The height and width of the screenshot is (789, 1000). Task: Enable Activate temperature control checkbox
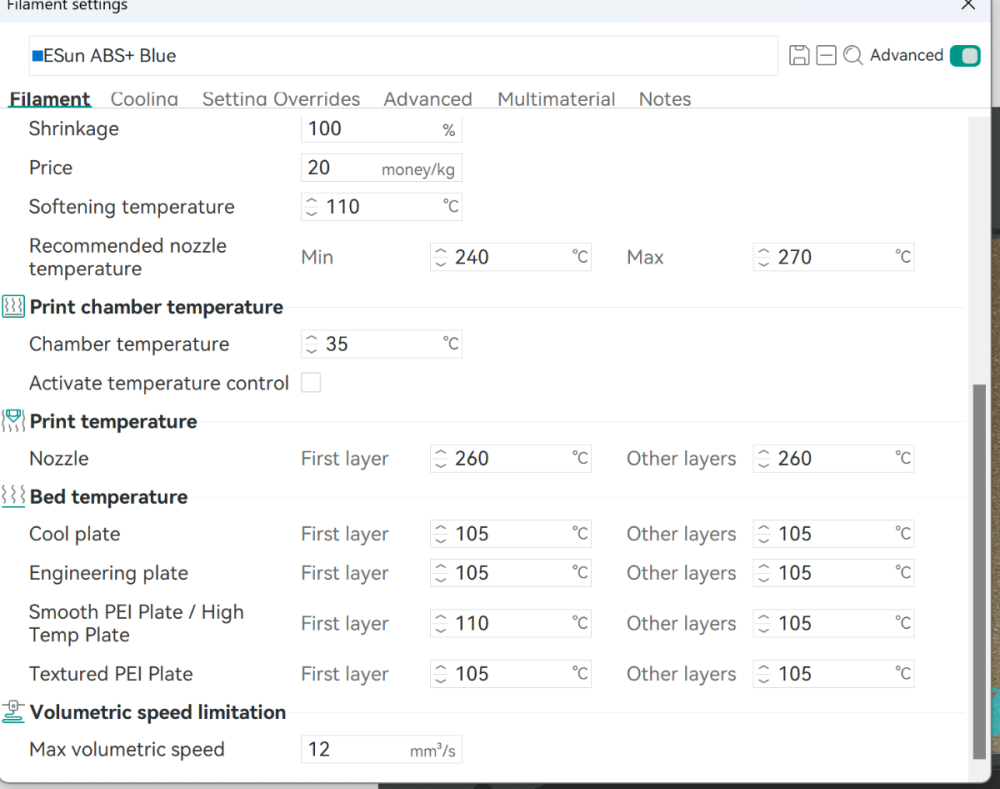tap(311, 383)
